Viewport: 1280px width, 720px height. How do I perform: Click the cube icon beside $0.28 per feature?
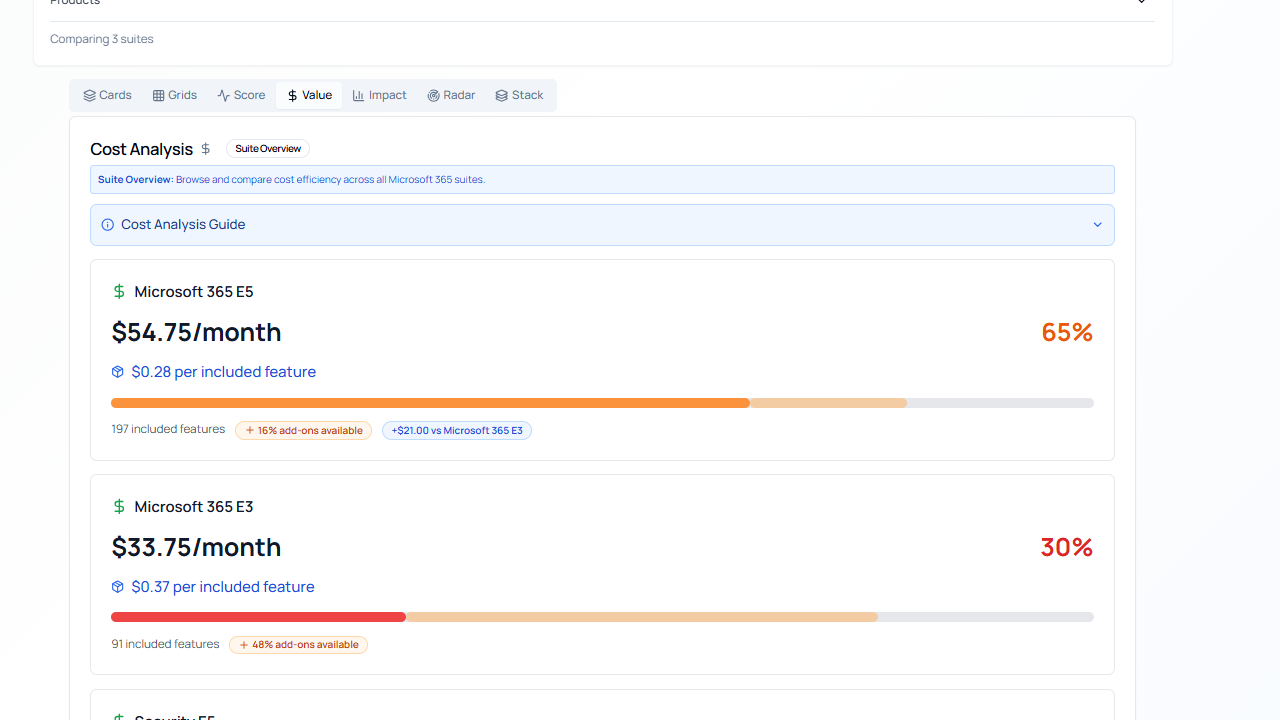[118, 372]
